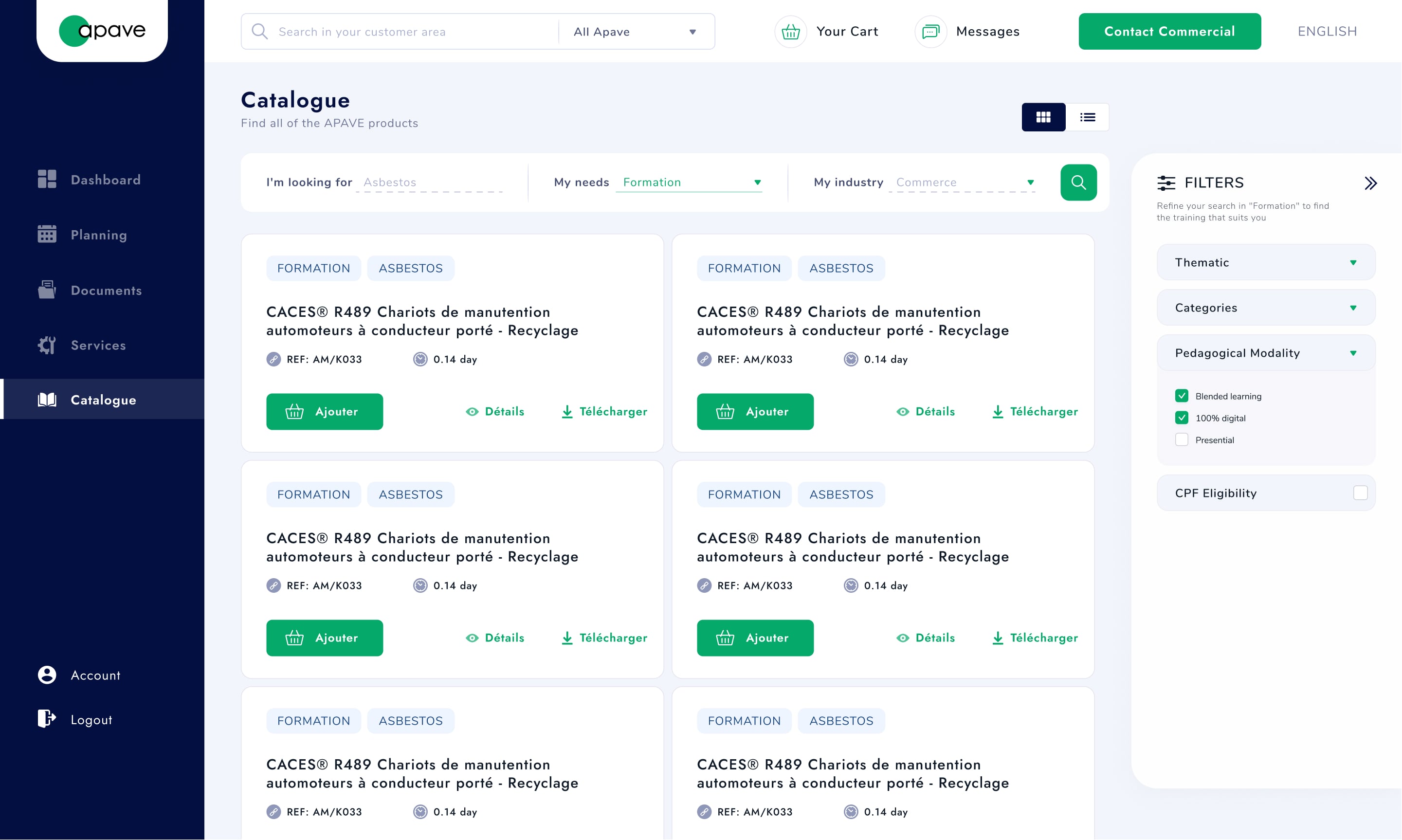This screenshot has width=1402, height=840.
Task: Click the Documents sidebar icon
Action: (x=47, y=289)
